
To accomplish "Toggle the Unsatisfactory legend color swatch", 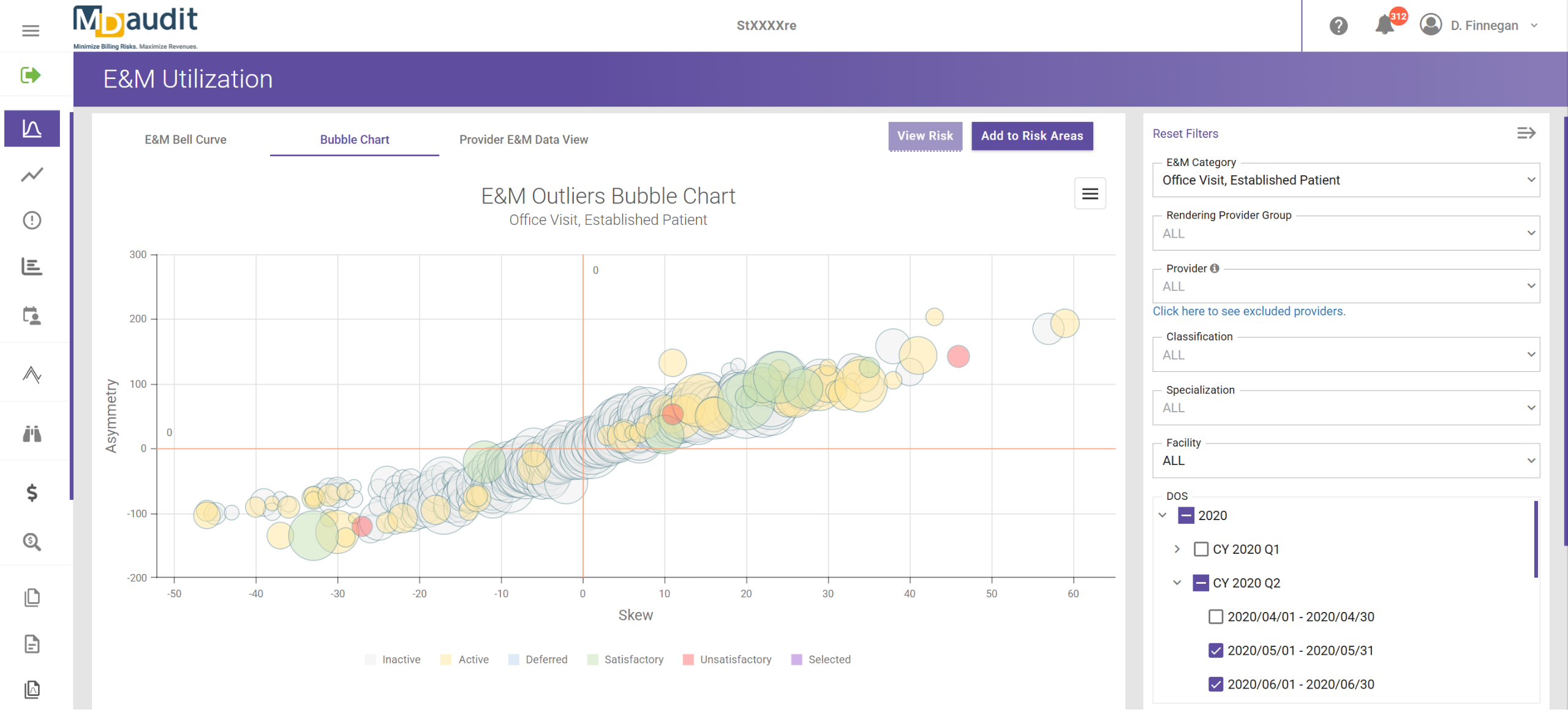I will (688, 660).
